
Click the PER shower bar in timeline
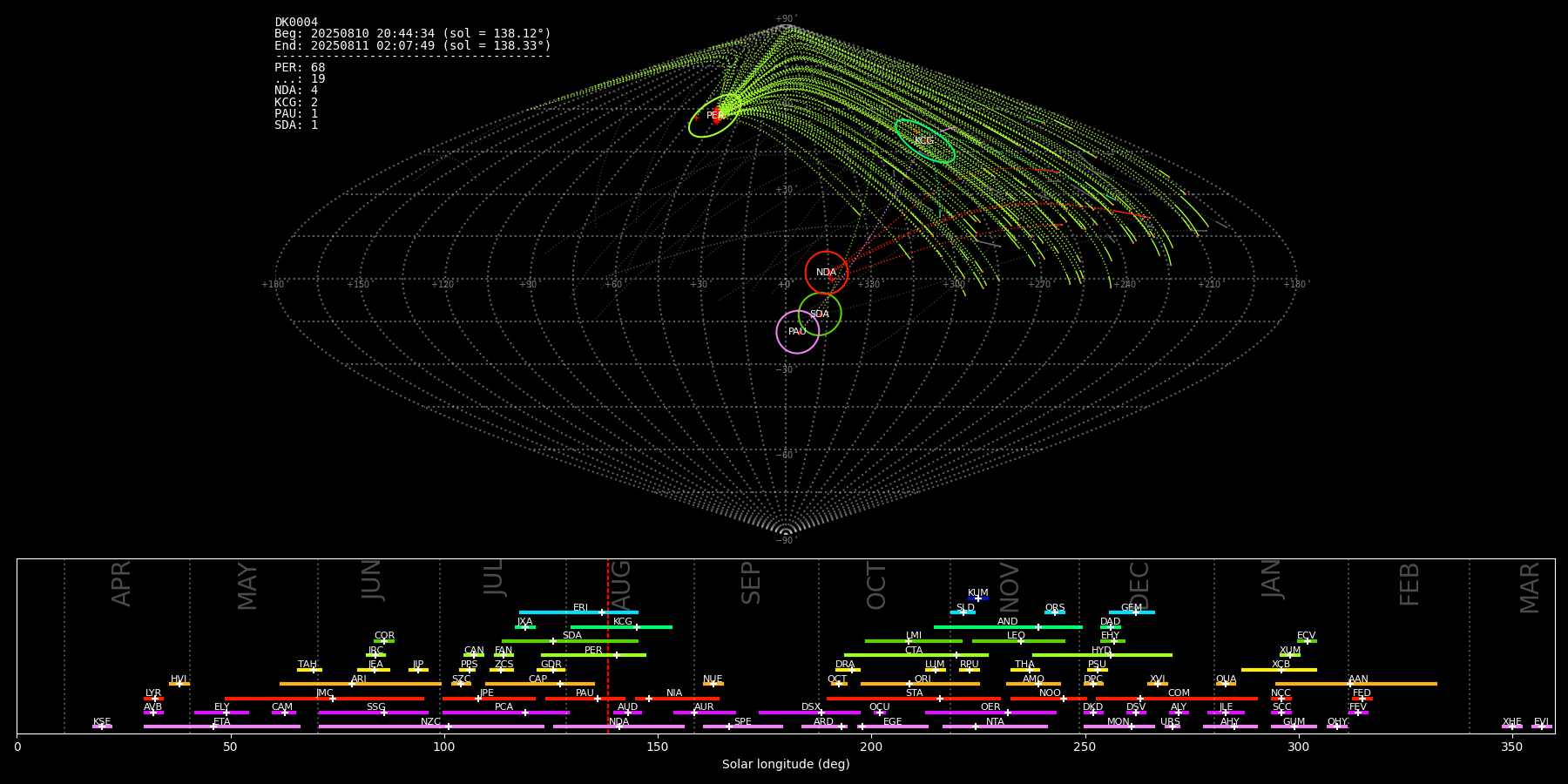(593, 655)
